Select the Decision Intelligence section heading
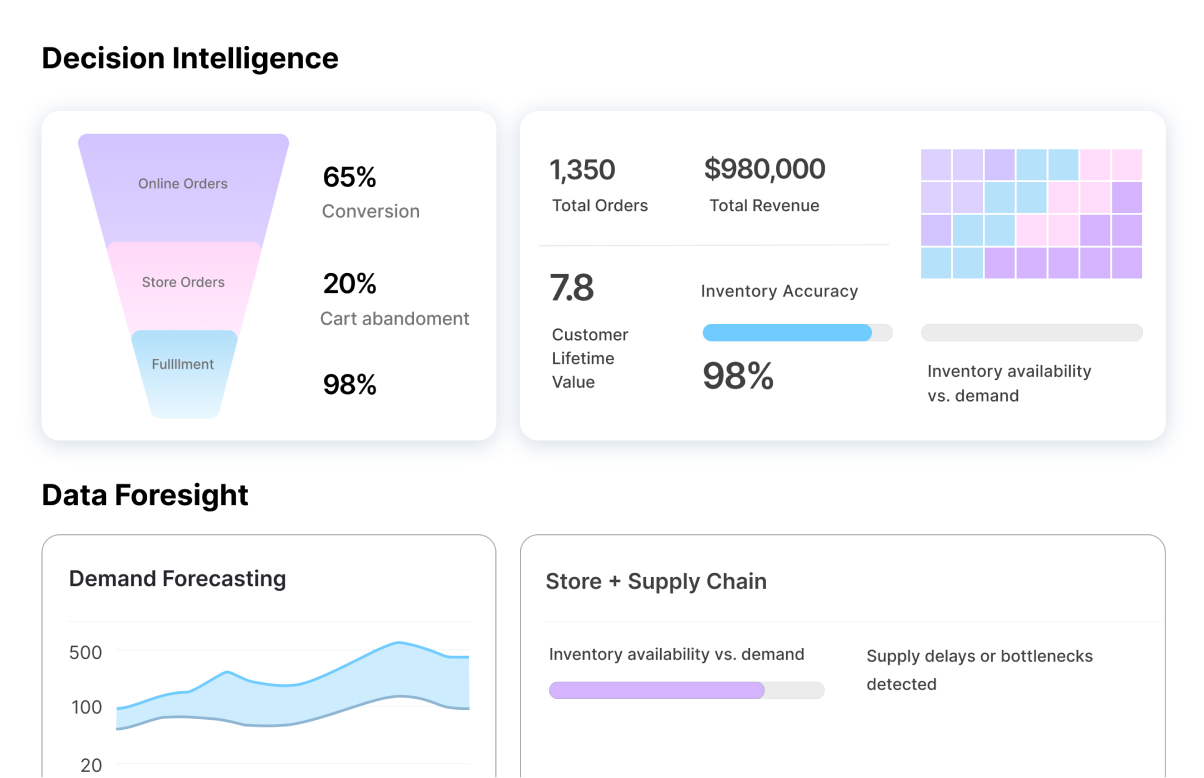 coord(190,59)
